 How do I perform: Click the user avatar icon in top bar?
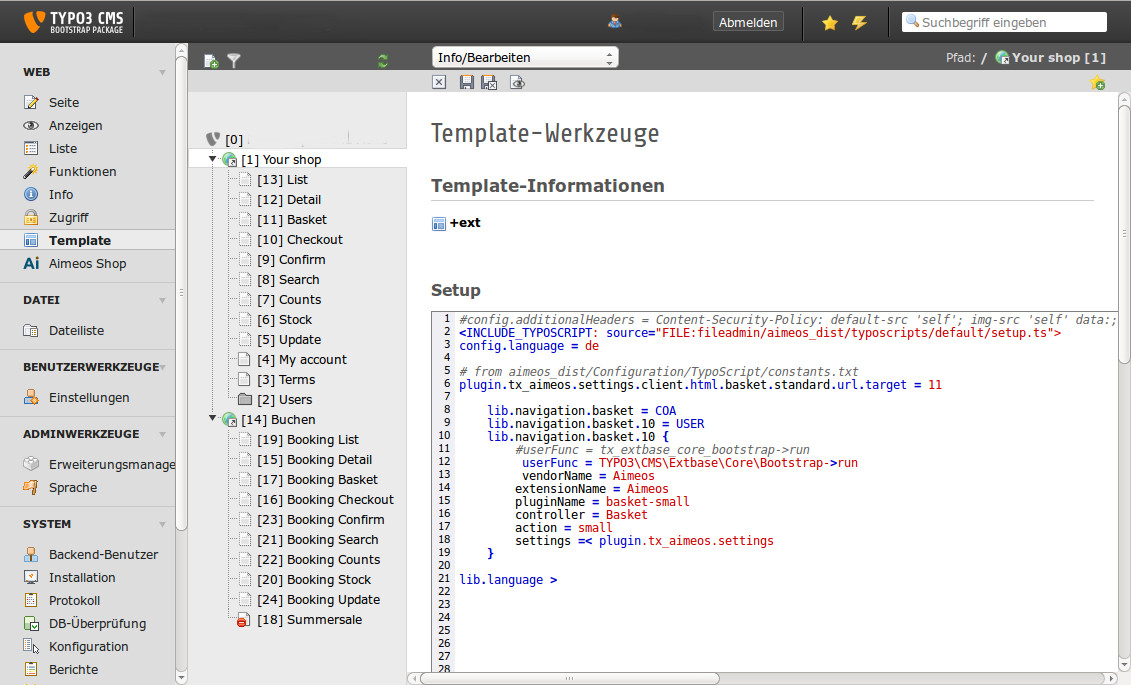coord(615,22)
